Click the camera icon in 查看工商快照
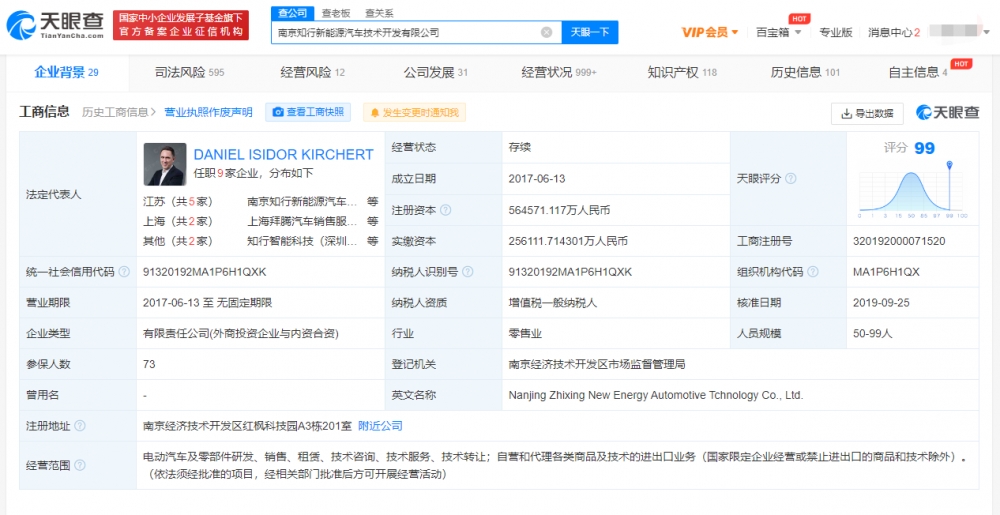 tap(278, 112)
